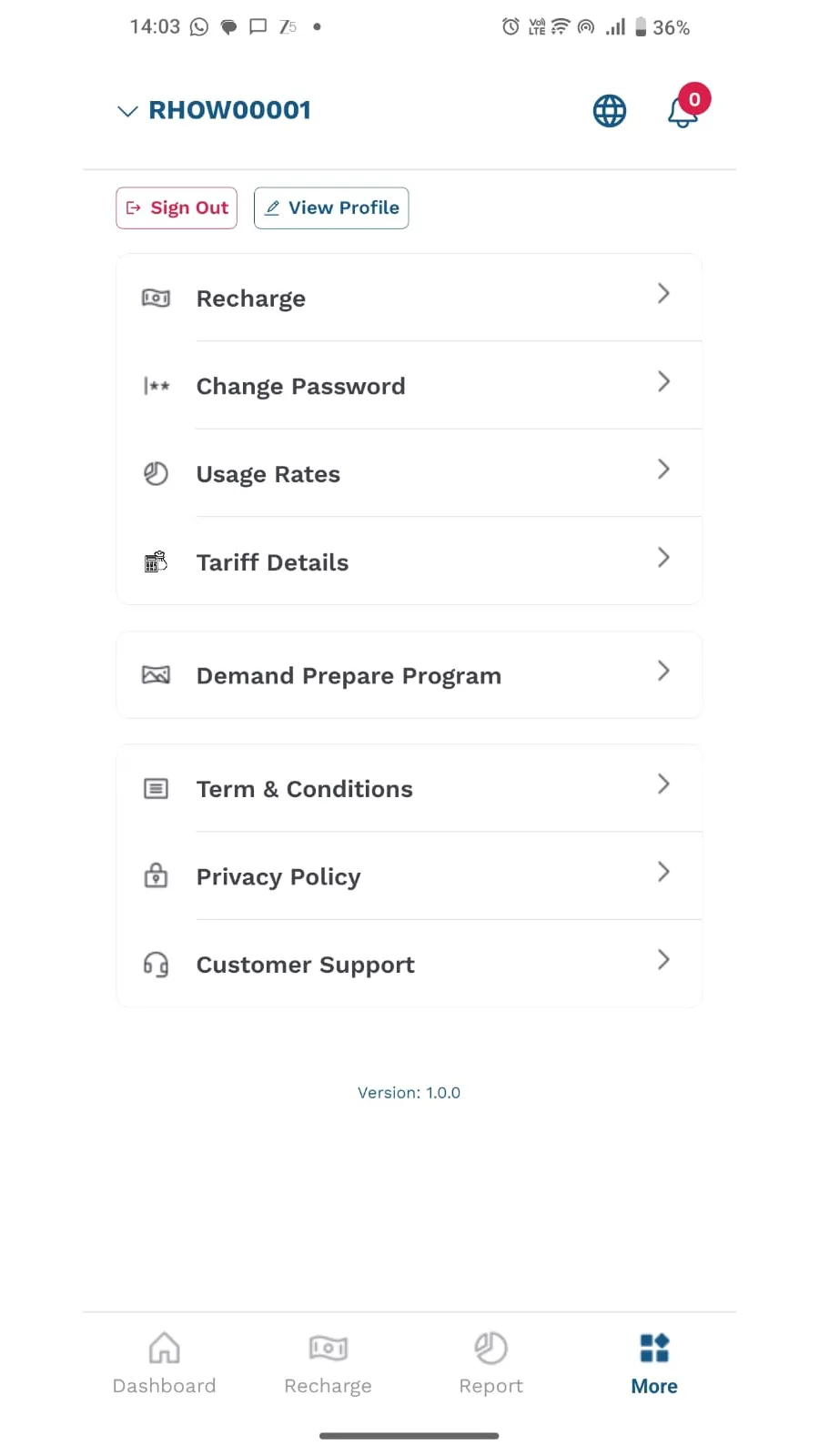Open the Recharge row chevron arrow
The height and width of the screenshot is (1456, 819).
[x=663, y=293]
